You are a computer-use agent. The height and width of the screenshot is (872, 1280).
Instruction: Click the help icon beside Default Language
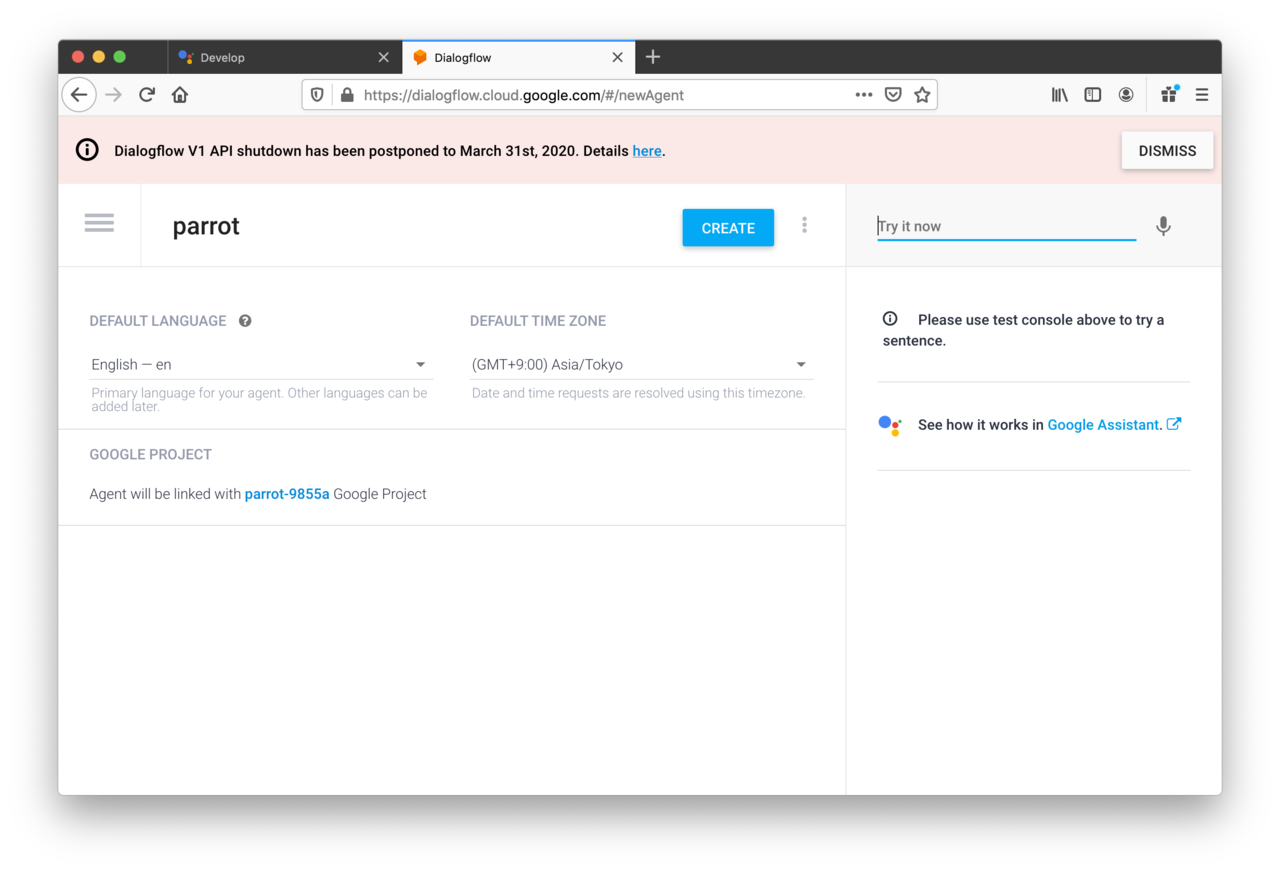(x=245, y=321)
